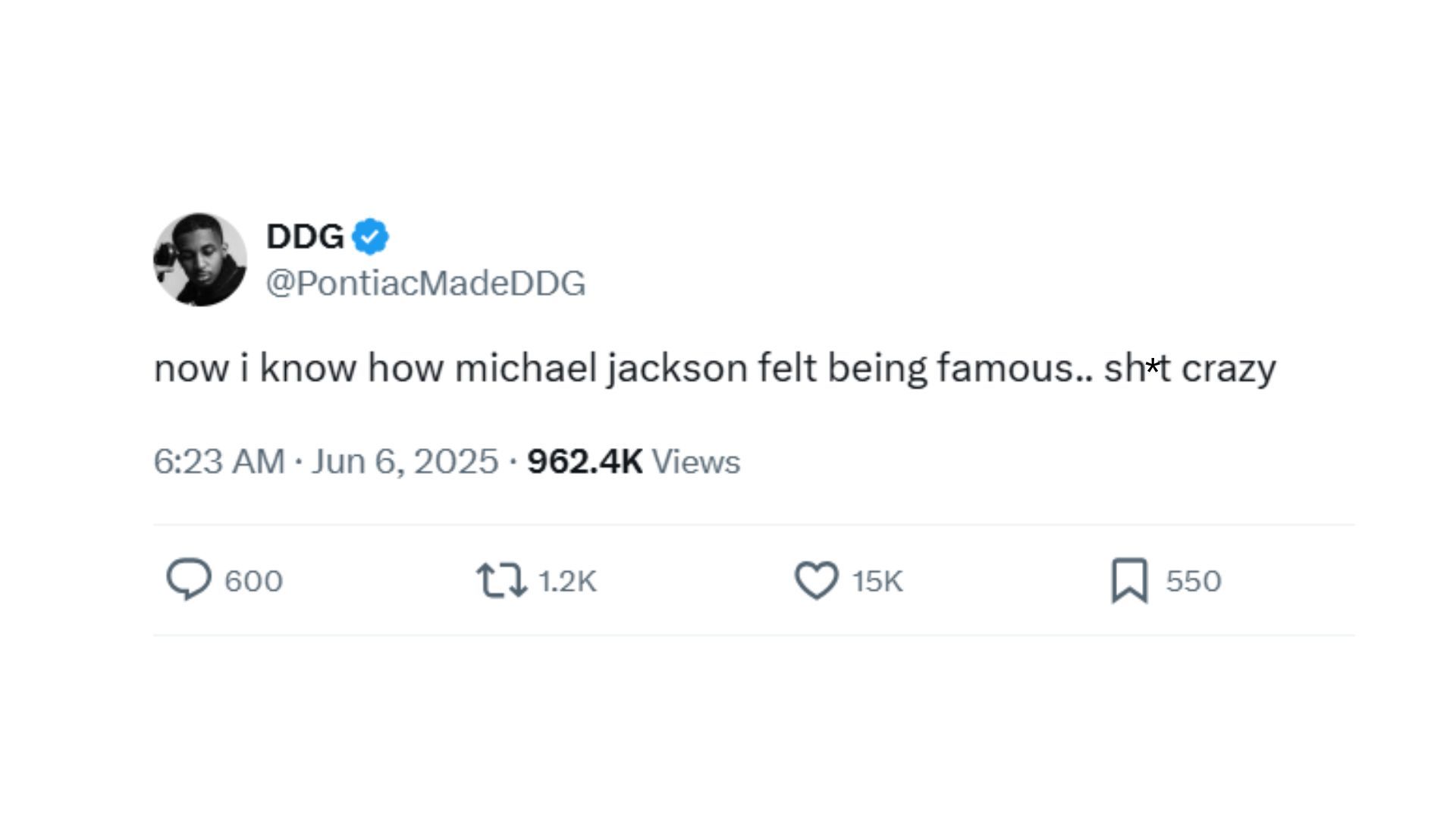
Task: Click the 962.4K view count
Action: [x=585, y=461]
